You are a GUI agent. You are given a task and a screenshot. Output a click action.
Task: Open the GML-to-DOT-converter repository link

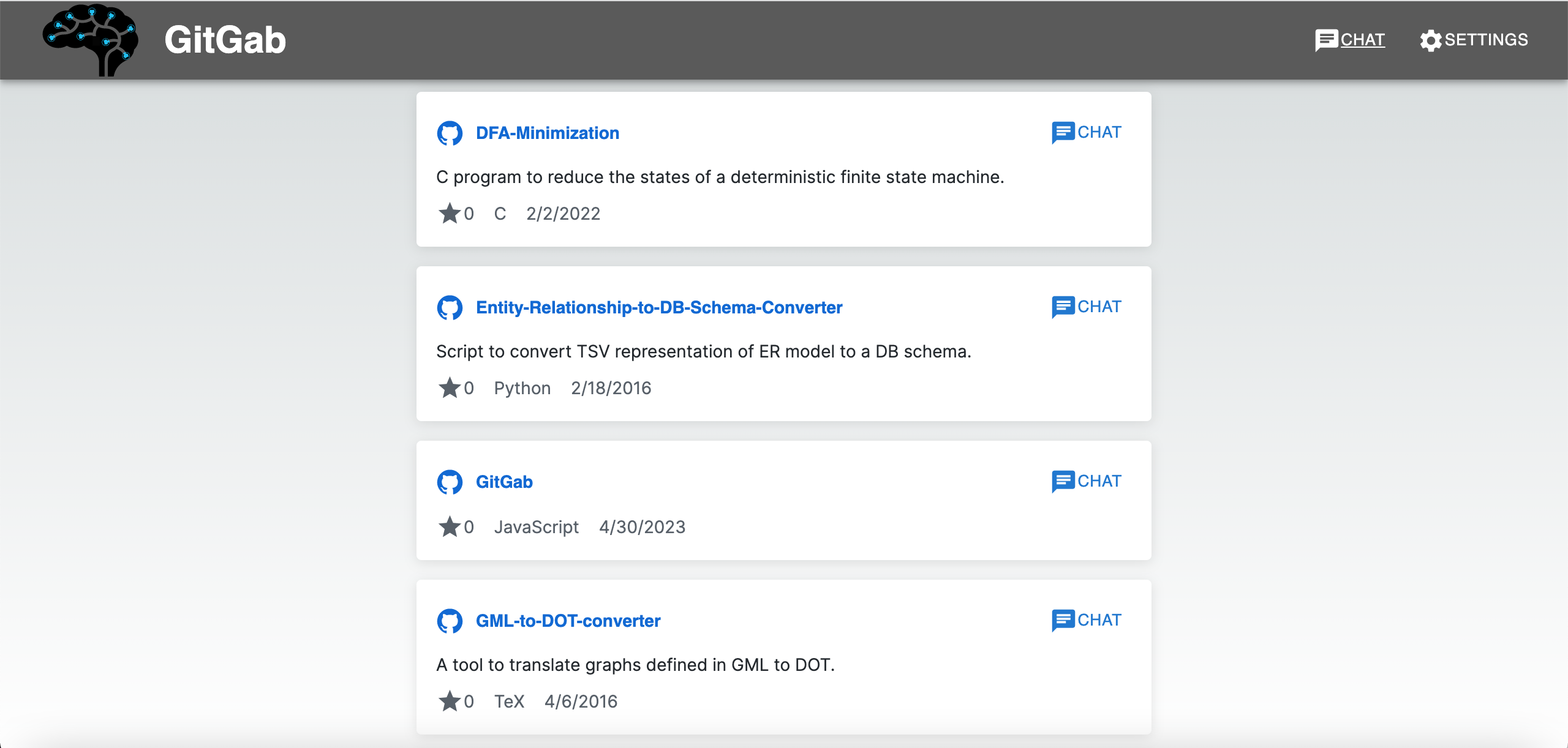tap(568, 621)
